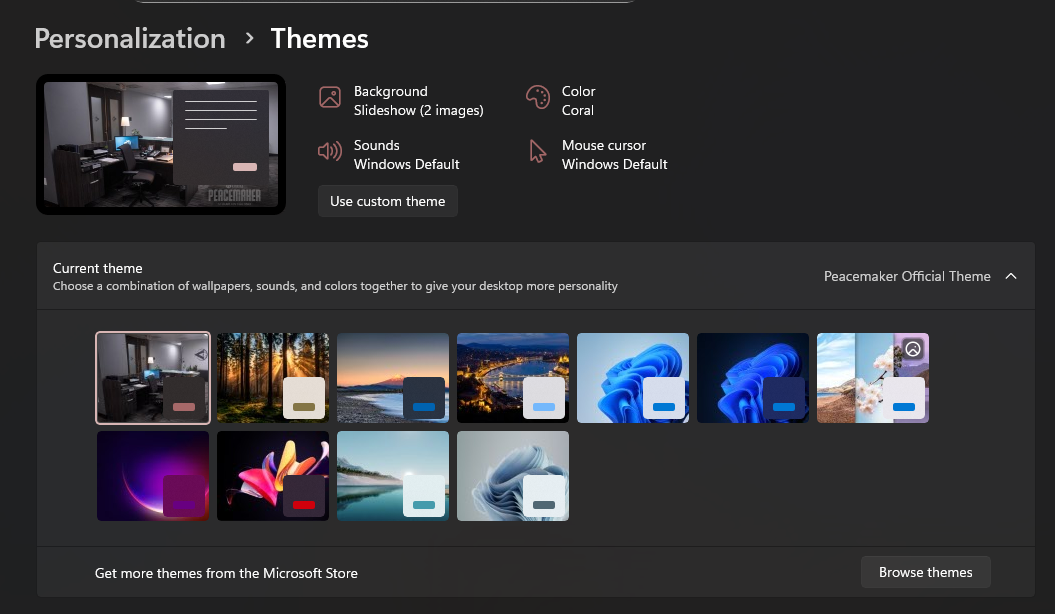Click the Themes breadcrumb label
Viewport: 1055px width, 614px height.
319,38
